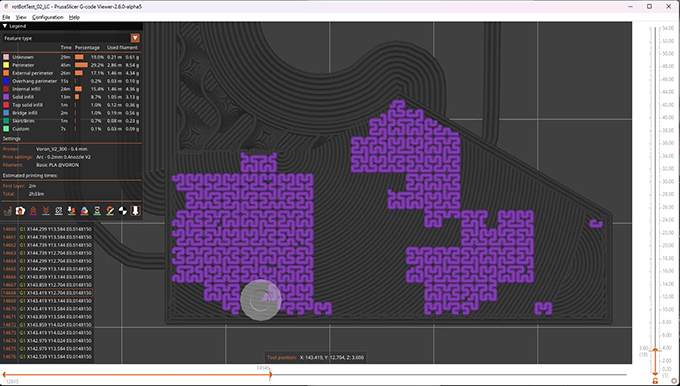This screenshot has height=386, width=680.
Task: Click the horizontal move slider thumb
Action: point(270,375)
